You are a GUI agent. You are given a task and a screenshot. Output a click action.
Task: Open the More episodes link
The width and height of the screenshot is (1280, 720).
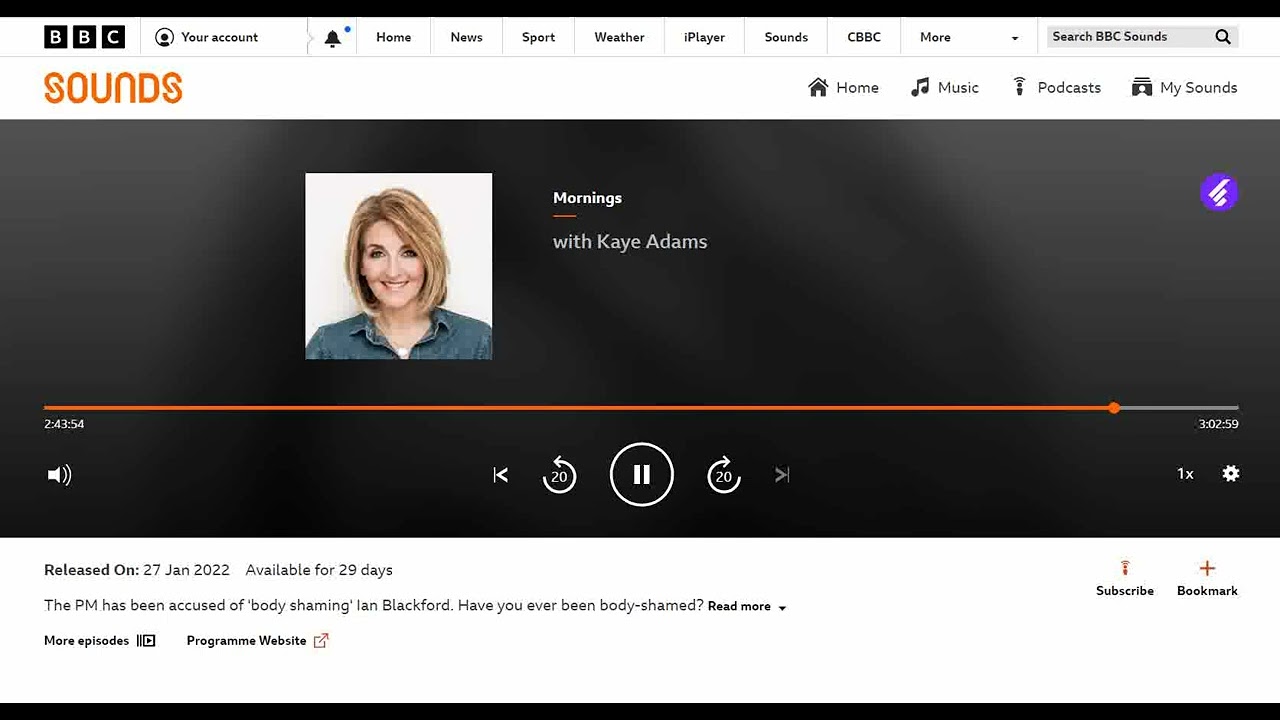point(86,641)
